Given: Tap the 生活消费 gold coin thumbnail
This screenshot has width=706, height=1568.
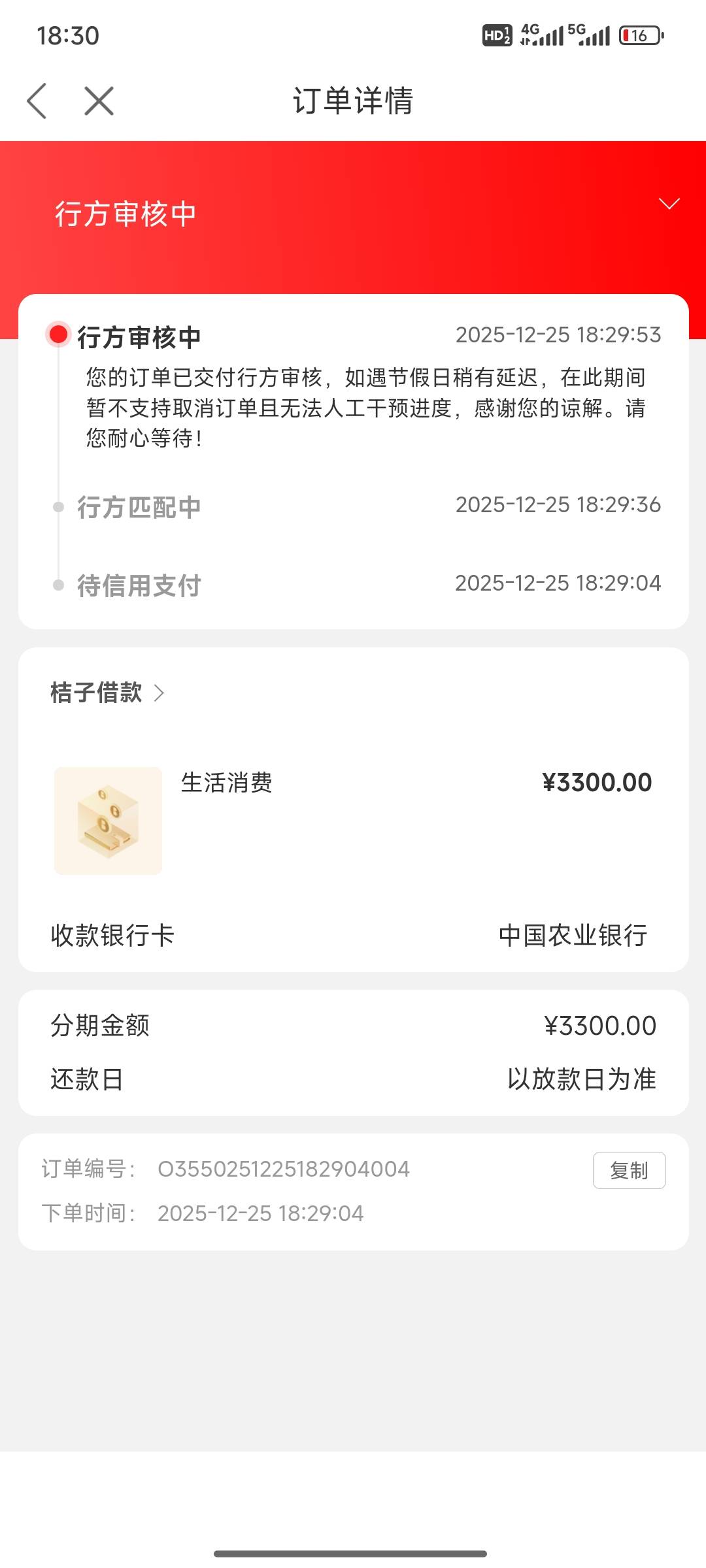Looking at the screenshot, I should tap(108, 821).
